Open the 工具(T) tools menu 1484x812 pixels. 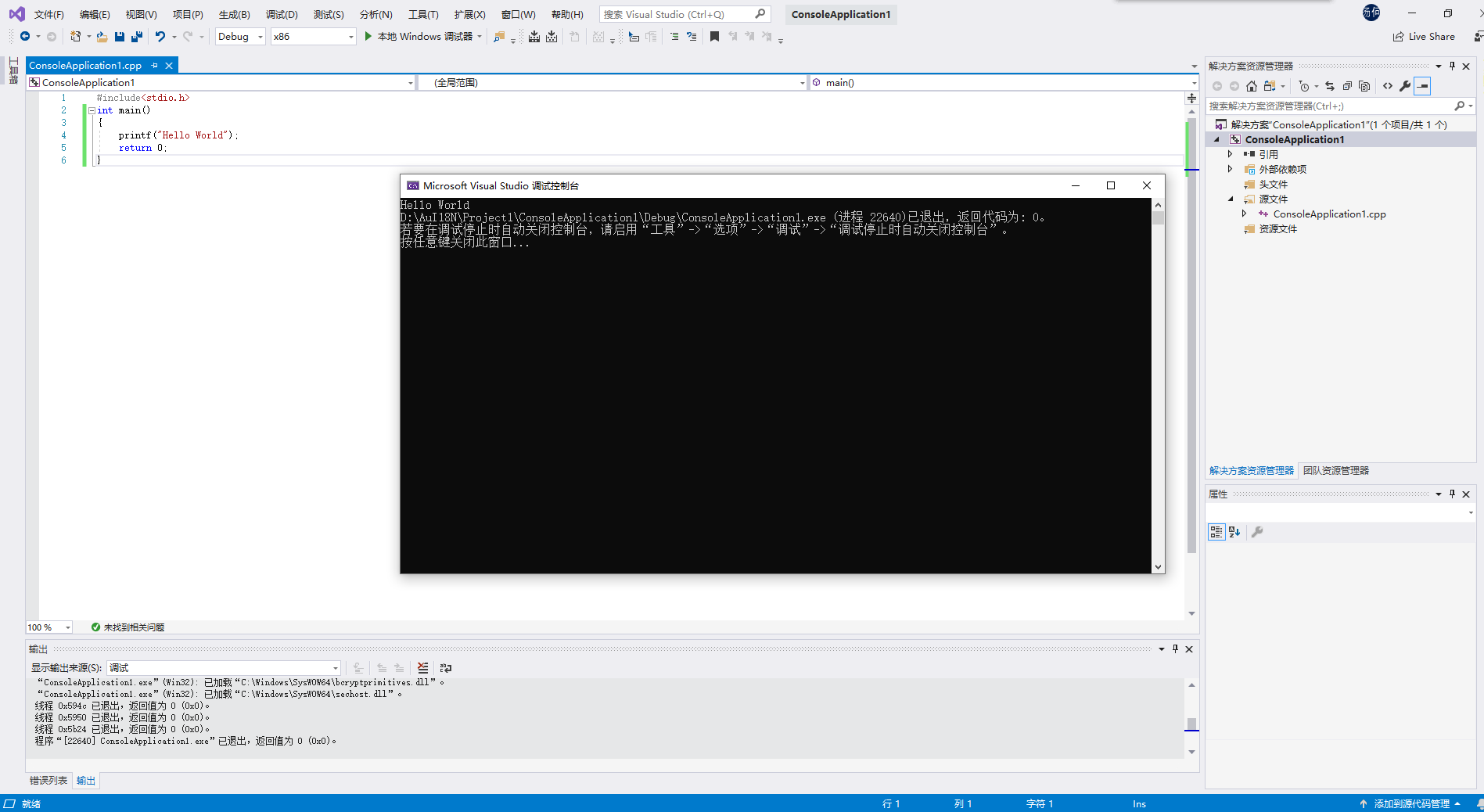click(x=423, y=14)
